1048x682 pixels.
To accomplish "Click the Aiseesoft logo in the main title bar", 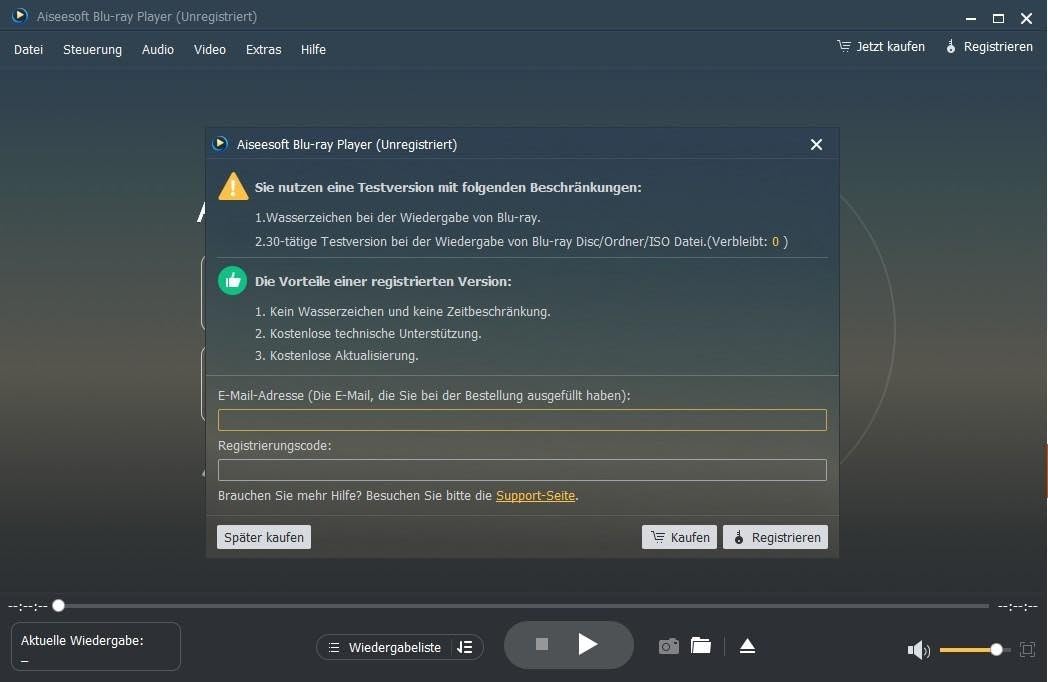I will coord(20,15).
